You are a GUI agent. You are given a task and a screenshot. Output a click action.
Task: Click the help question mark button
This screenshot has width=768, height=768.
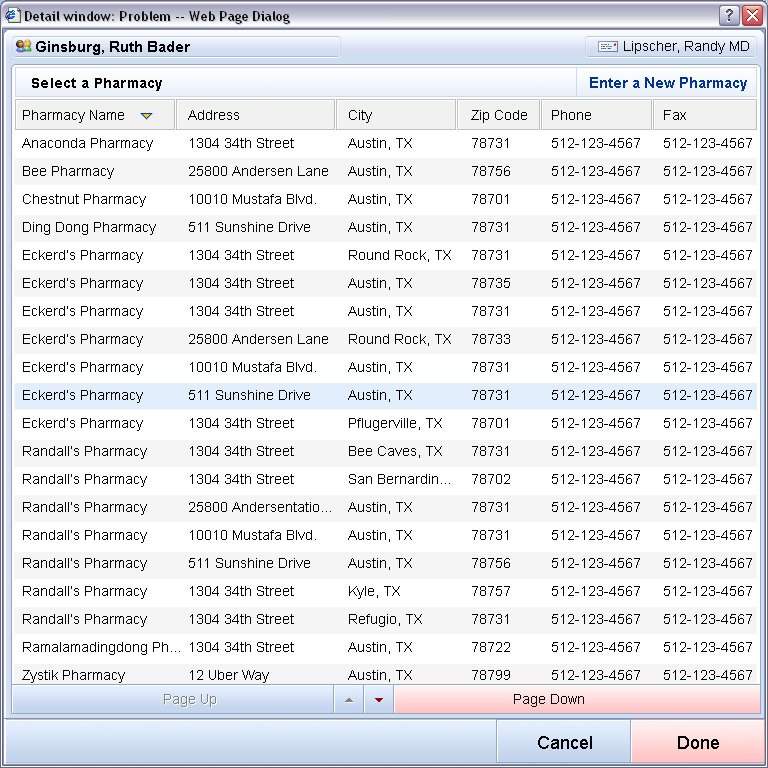(x=729, y=16)
